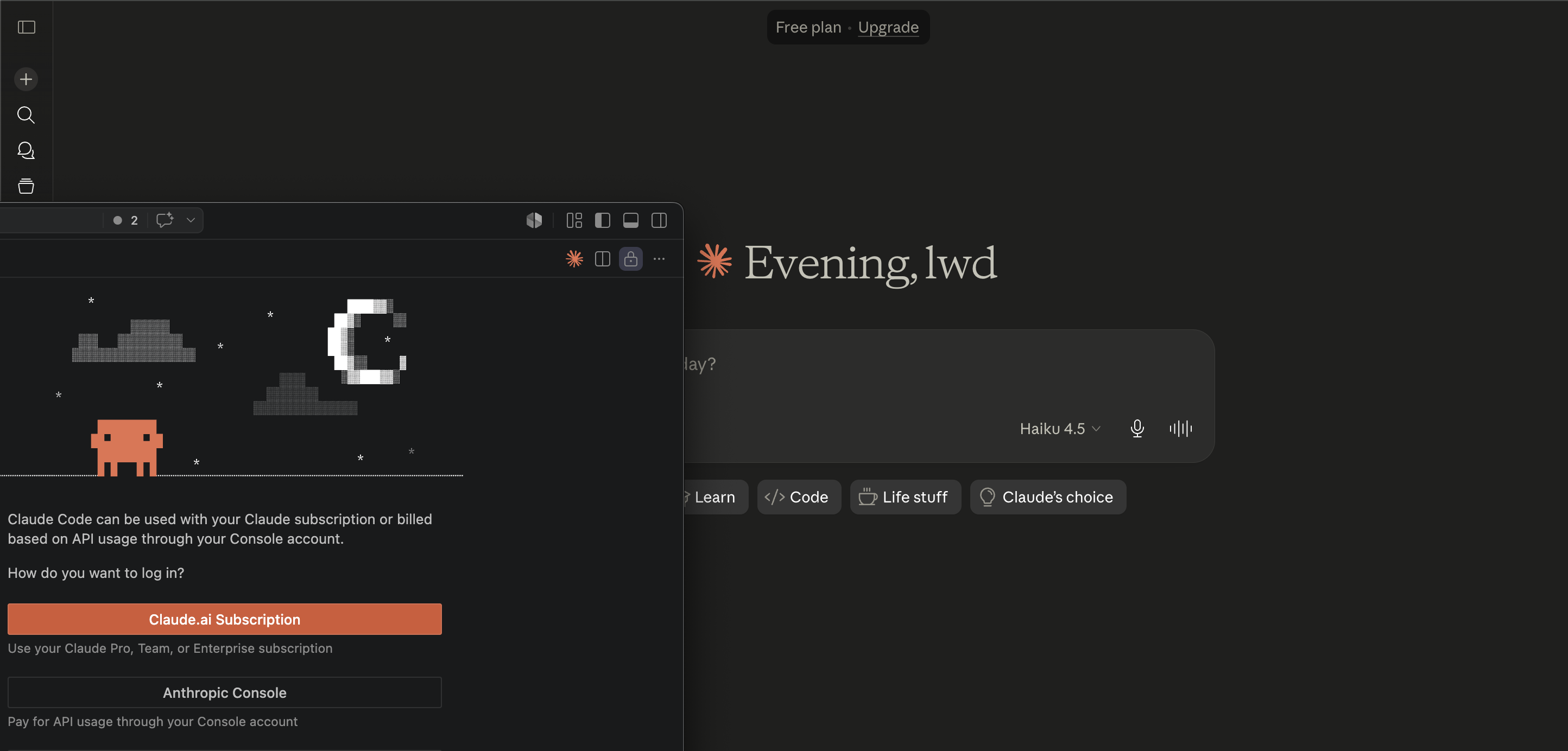This screenshot has height=751, width=1568.
Task: Click the Upgrade link
Action: pyautogui.click(x=888, y=27)
